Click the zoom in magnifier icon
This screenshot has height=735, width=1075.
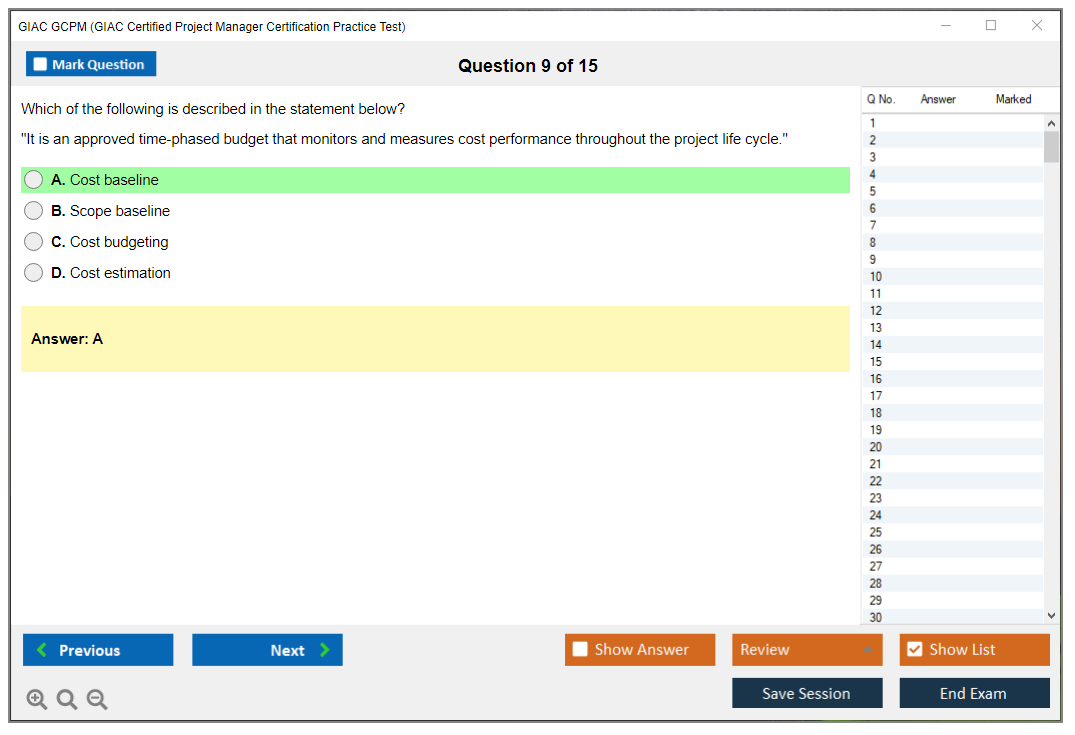37,700
